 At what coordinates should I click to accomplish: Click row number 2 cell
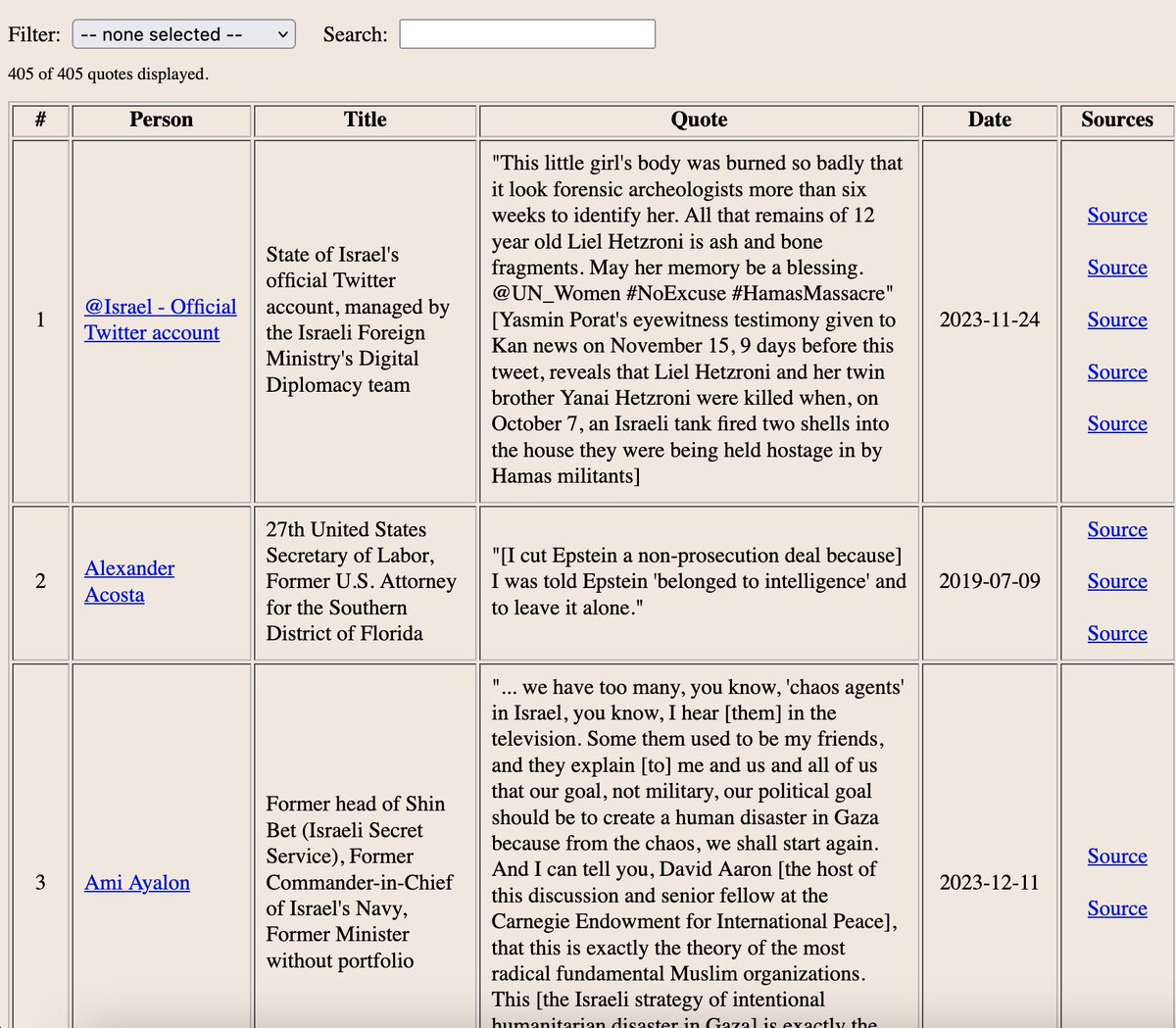[x=40, y=581]
